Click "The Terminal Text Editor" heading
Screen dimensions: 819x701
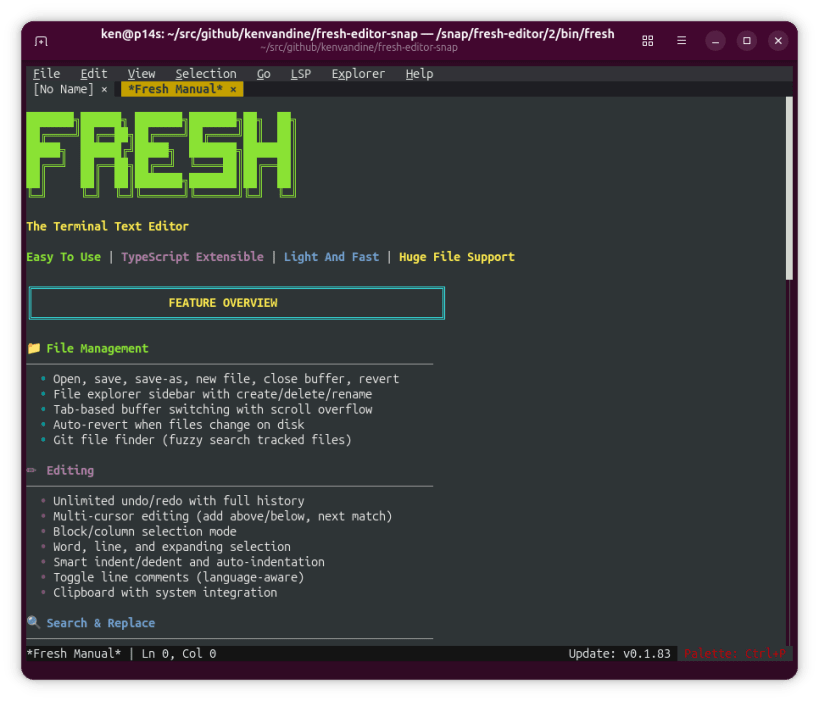pos(108,226)
